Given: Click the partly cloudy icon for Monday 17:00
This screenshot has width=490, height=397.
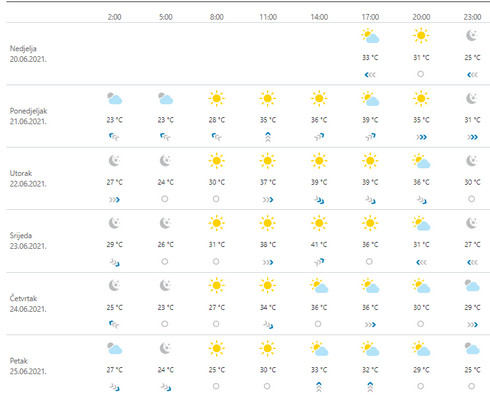Looking at the screenshot, I should [x=370, y=99].
